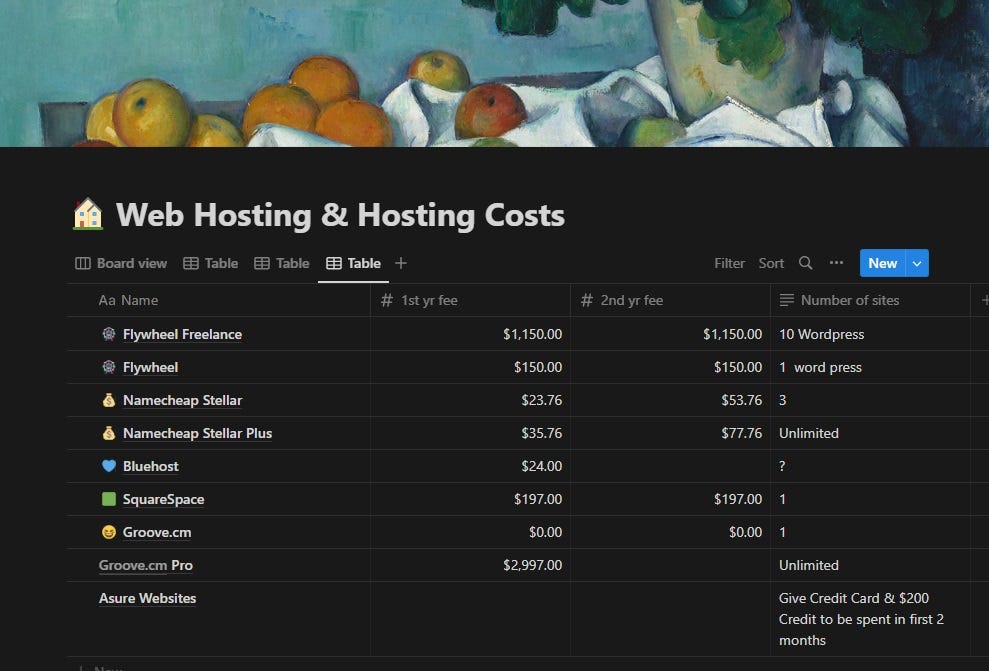Click the Flywheel Freelance row icon

(x=108, y=334)
